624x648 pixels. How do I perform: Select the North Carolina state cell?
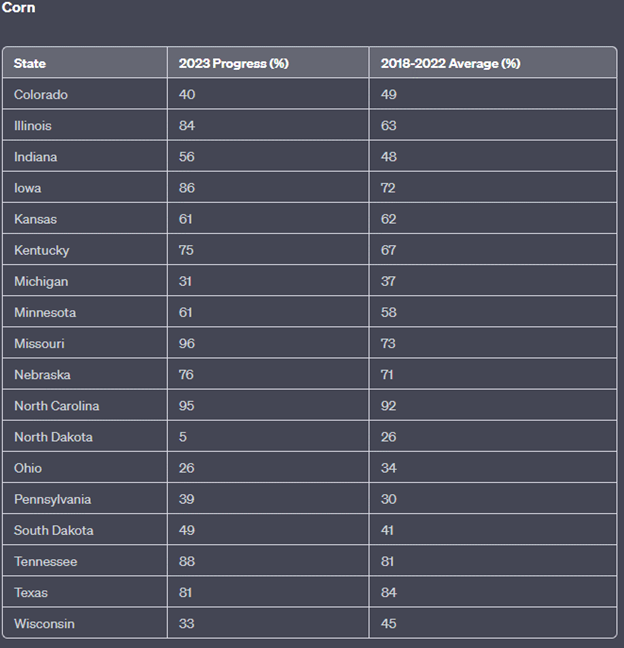(x=57, y=406)
